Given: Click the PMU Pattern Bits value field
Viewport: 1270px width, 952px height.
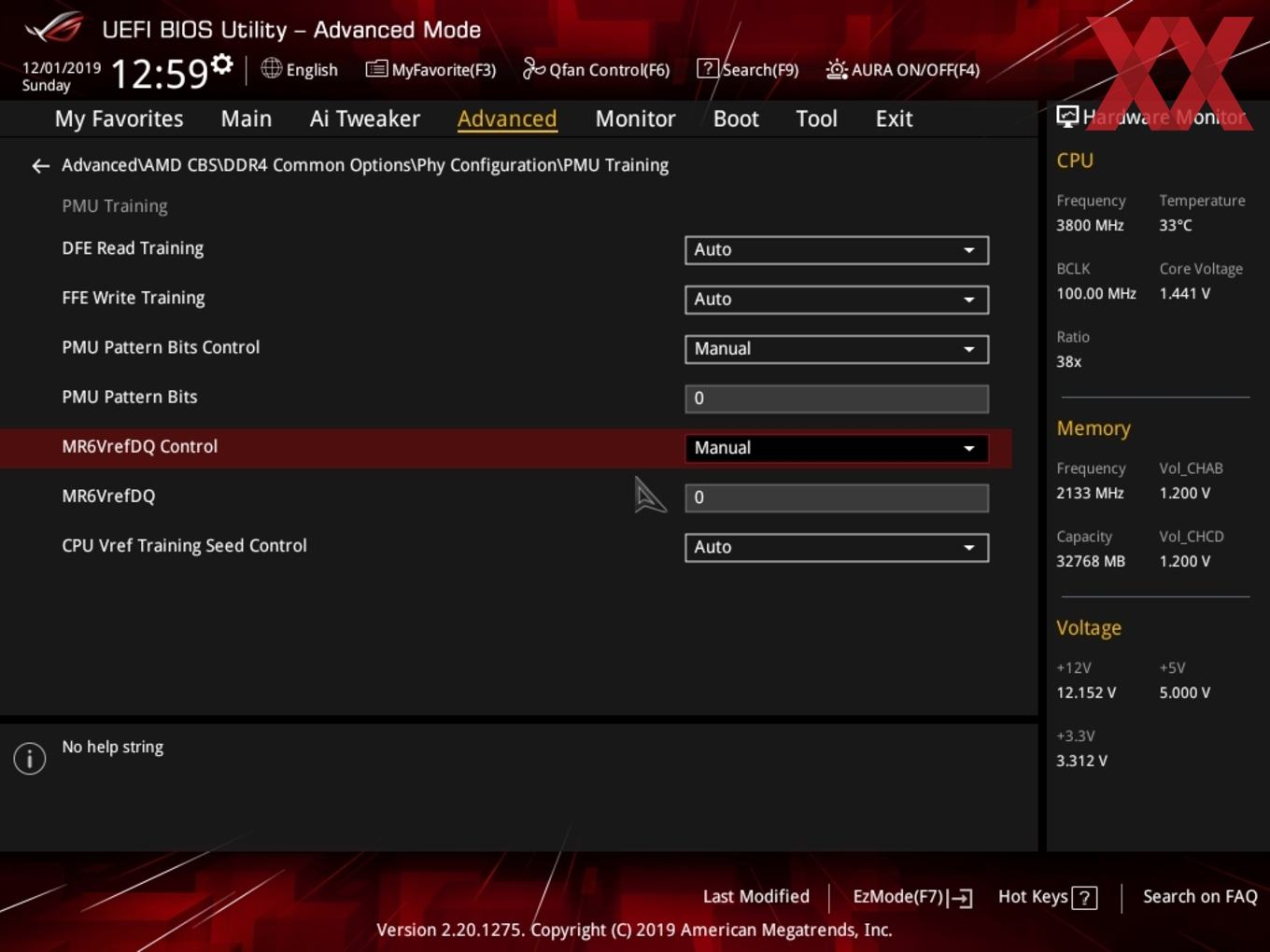Looking at the screenshot, I should 837,399.
